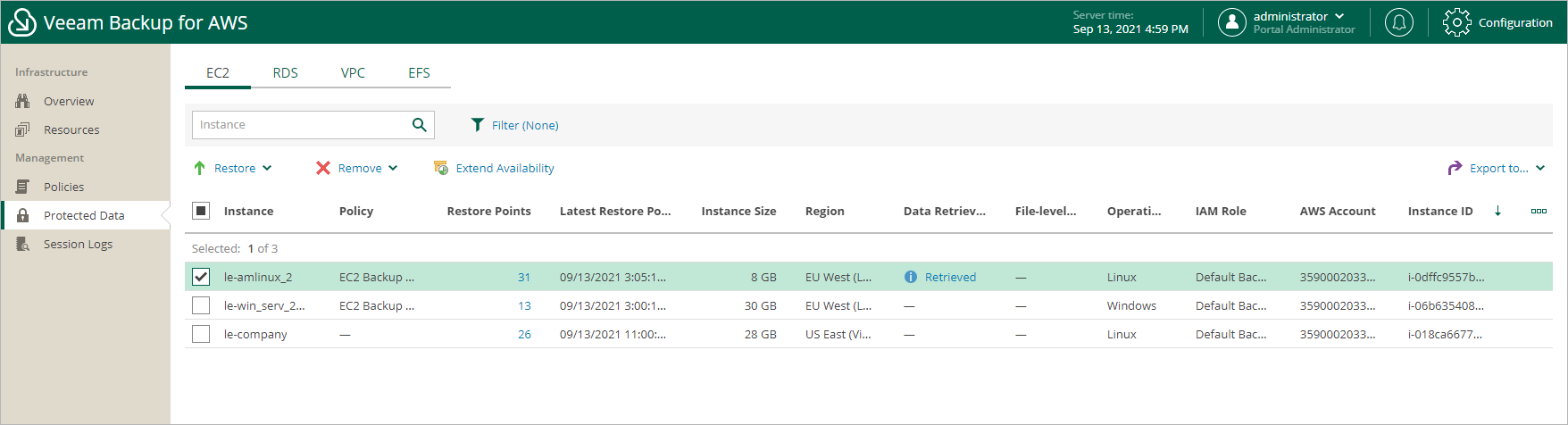The image size is (1568, 425).
Task: Sort by the IAM Role column header
Action: tap(1221, 211)
